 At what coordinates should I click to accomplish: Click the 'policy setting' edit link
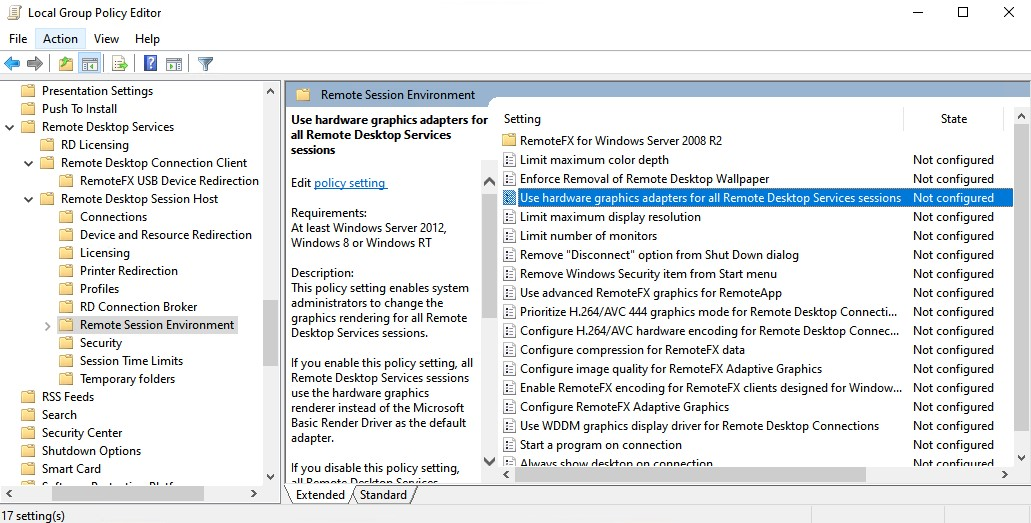(350, 183)
